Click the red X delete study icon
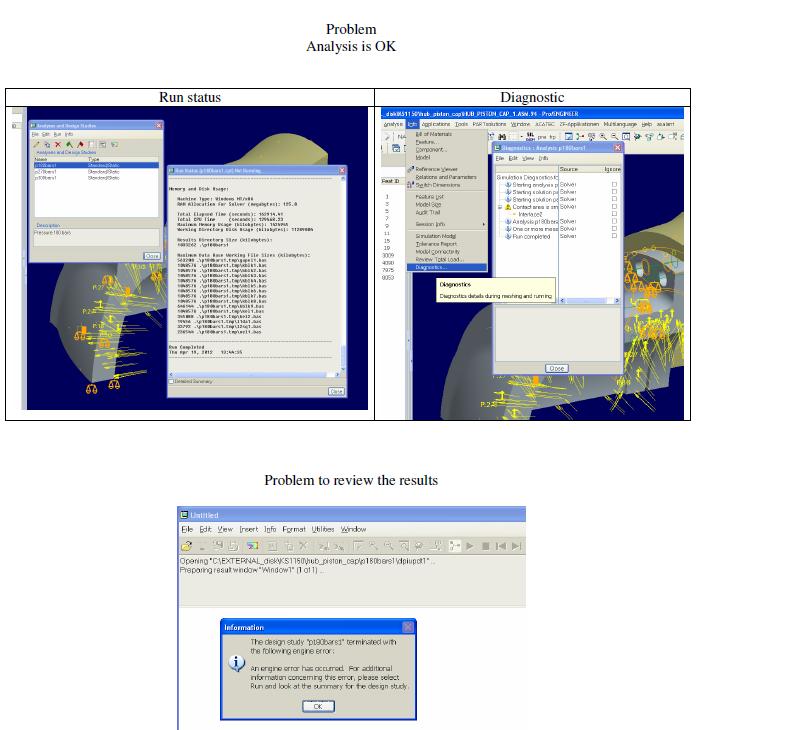This screenshot has width=800, height=730. 58,144
